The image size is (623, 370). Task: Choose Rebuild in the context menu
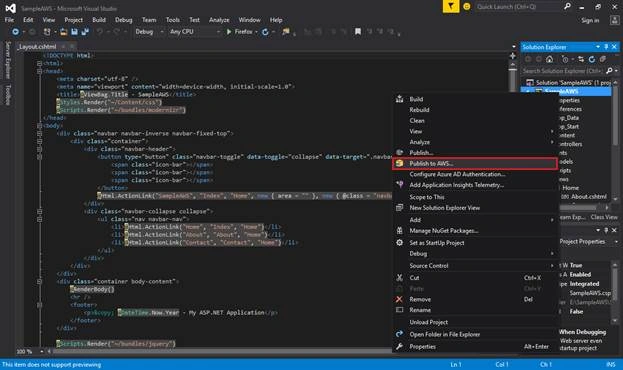(x=476, y=110)
